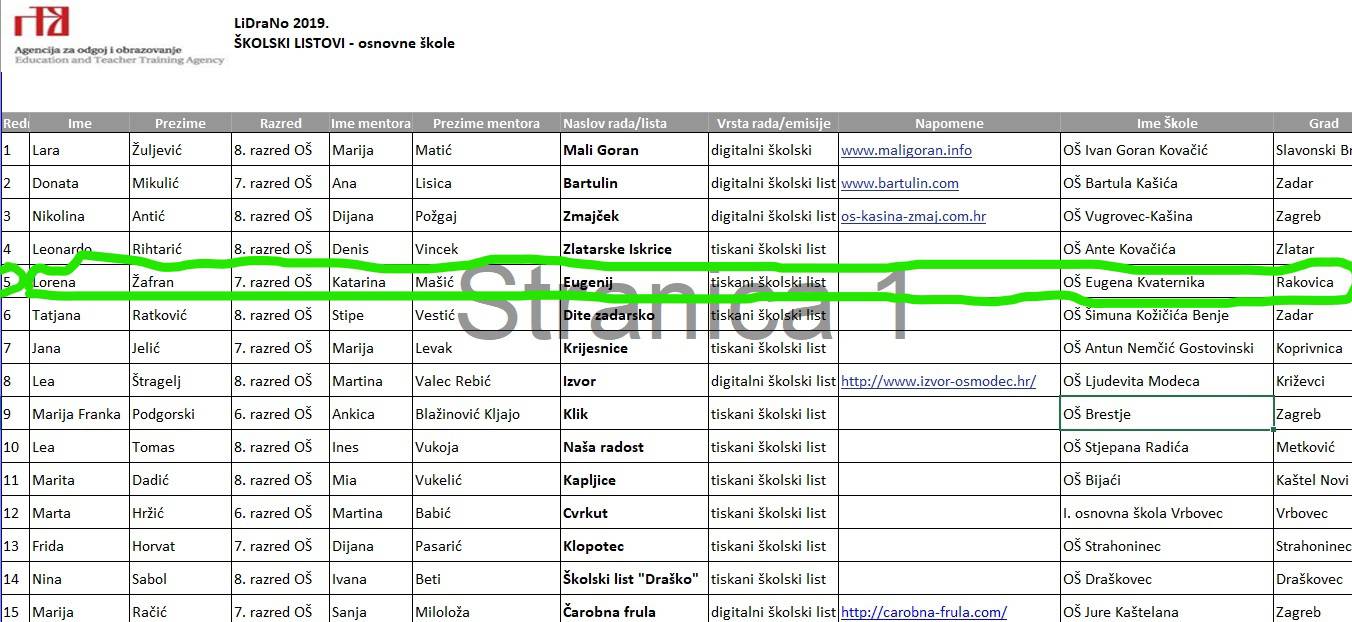Image resolution: width=1352 pixels, height=622 pixels.
Task: Select the Napomene column header
Action: click(949, 123)
